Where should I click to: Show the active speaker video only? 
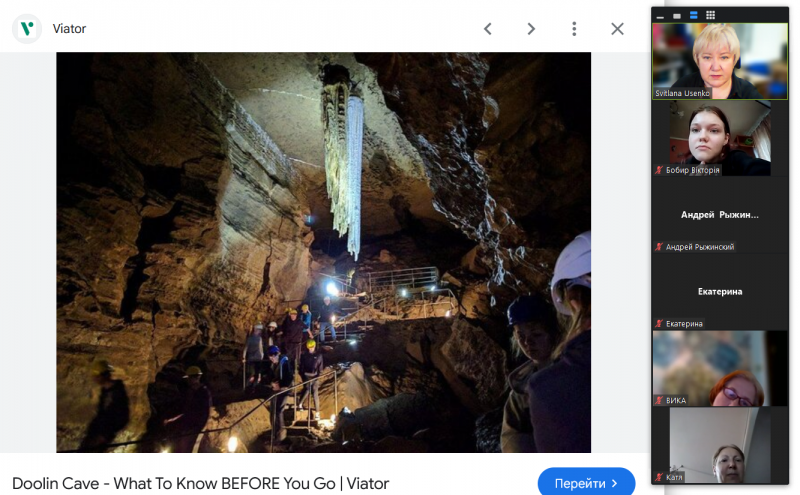(677, 16)
